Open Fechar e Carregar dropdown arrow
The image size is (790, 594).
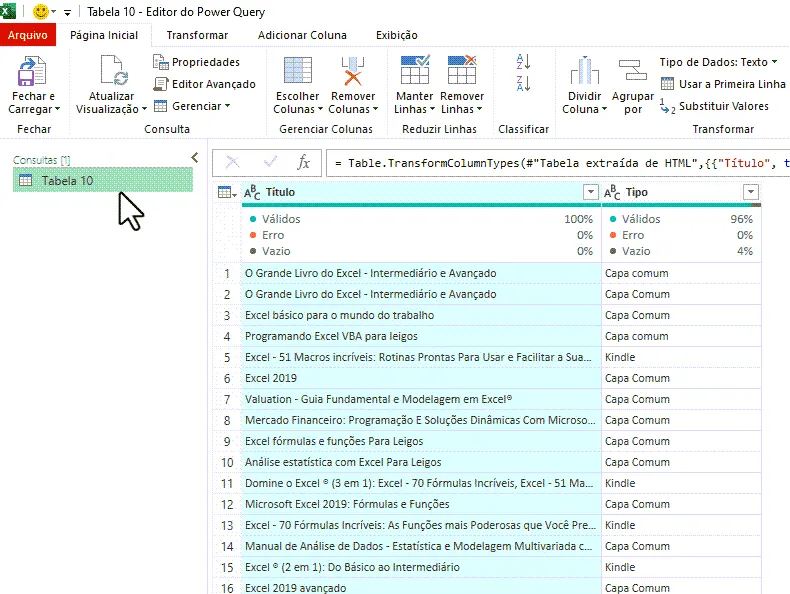57,109
